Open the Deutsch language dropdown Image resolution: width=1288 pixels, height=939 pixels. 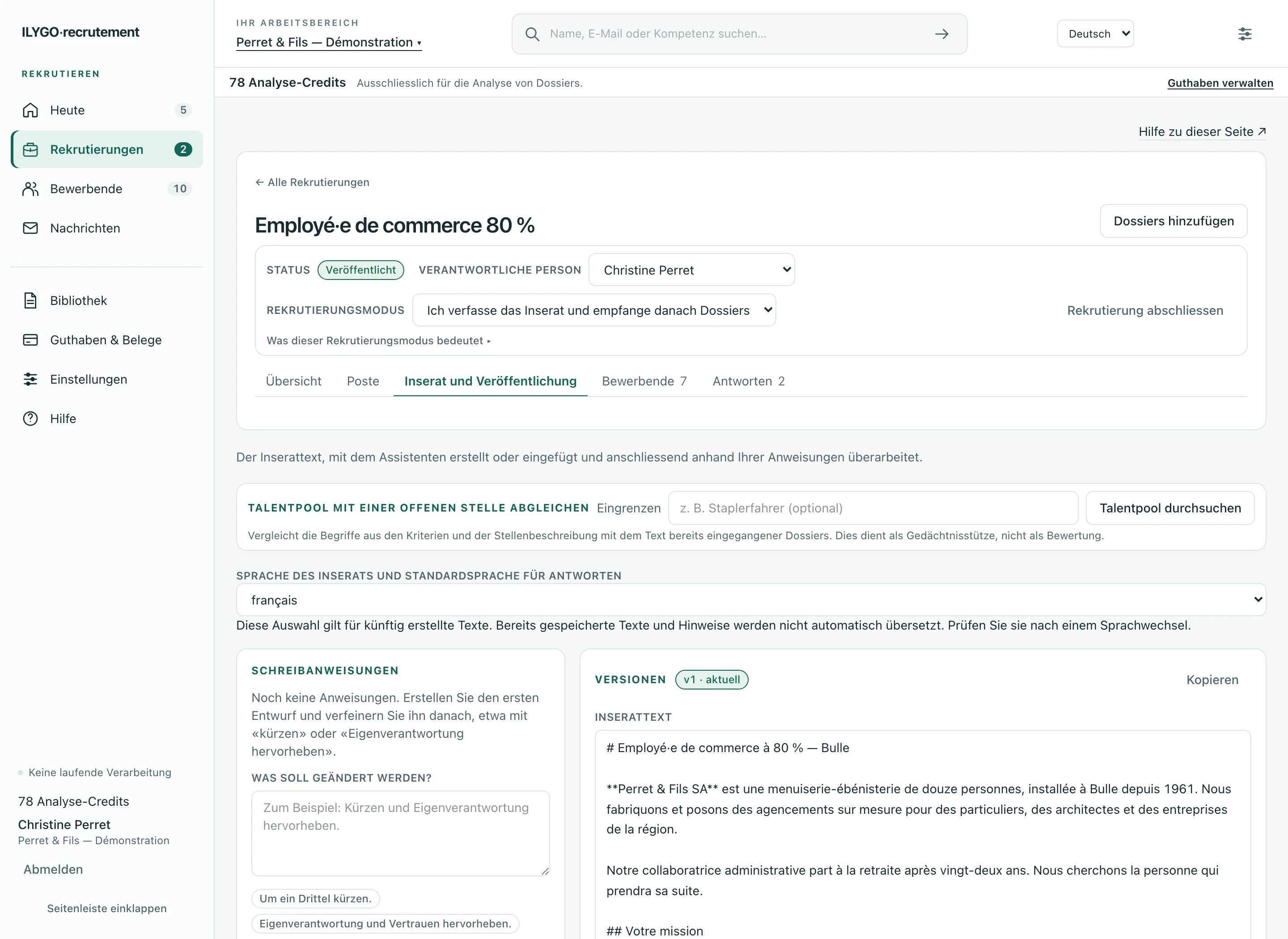(1095, 34)
